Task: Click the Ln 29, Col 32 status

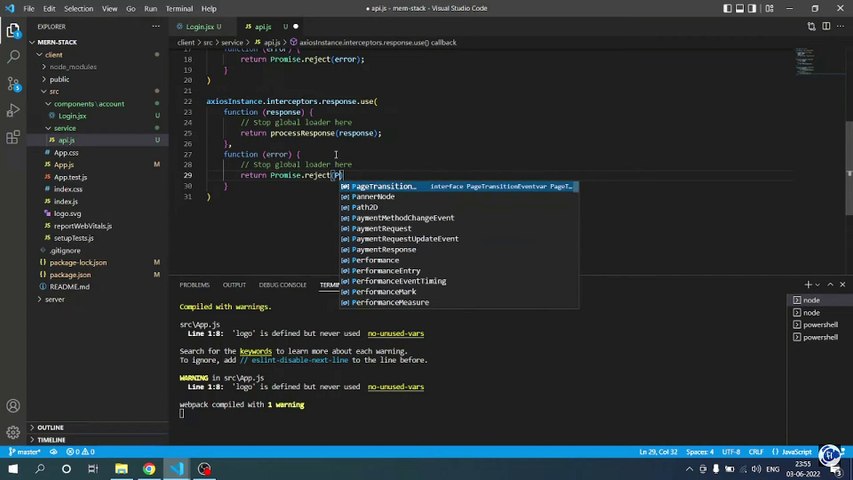Action: coord(658,452)
